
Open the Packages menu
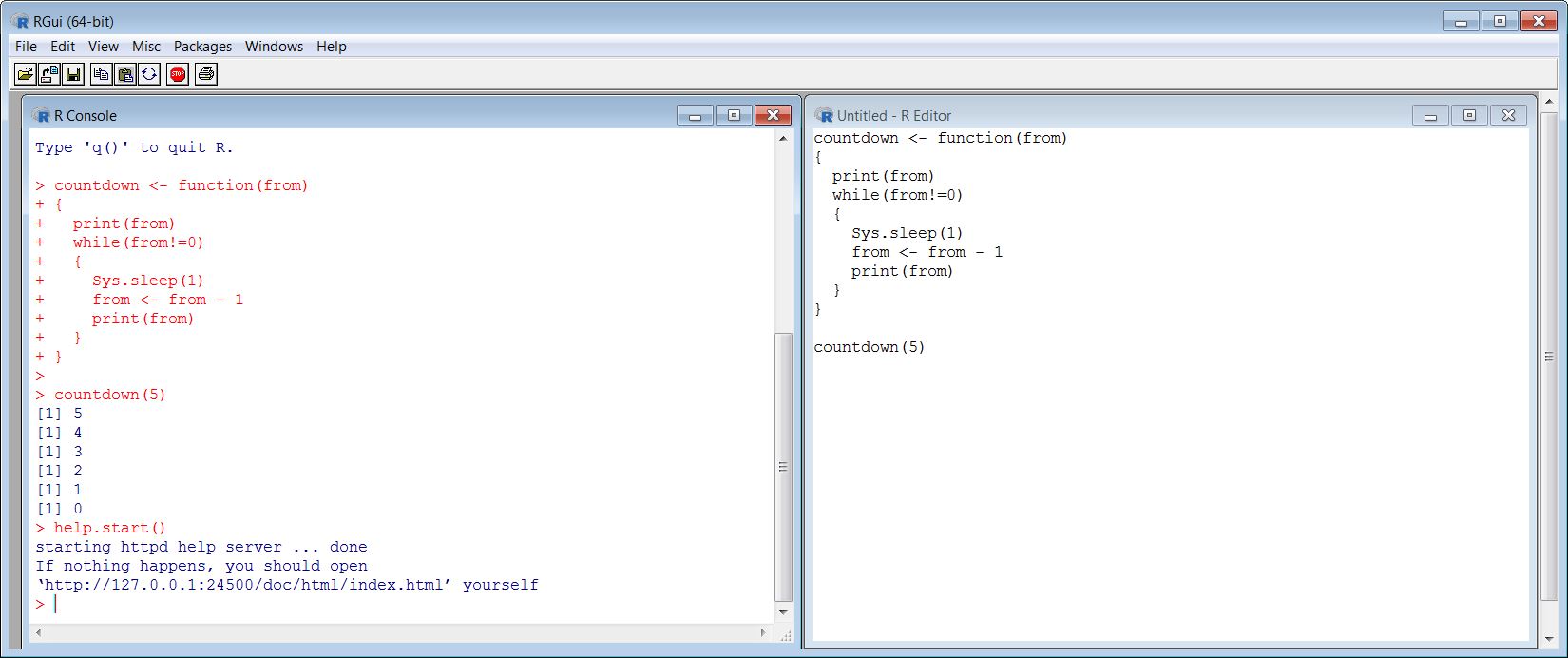[x=202, y=47]
